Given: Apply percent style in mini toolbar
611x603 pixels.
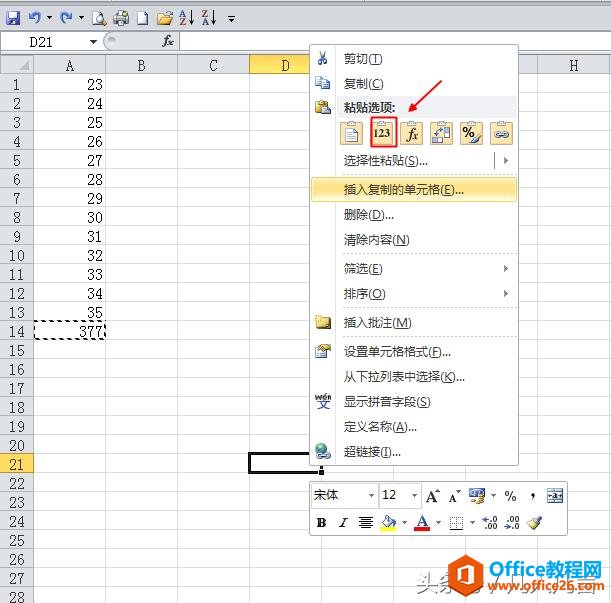Looking at the screenshot, I should (x=510, y=496).
